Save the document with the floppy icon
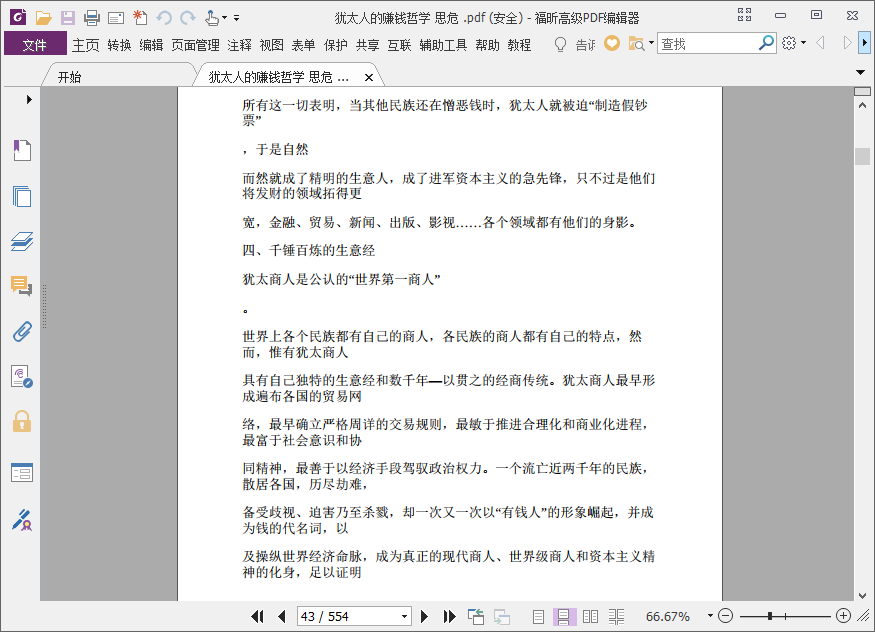 68,18
